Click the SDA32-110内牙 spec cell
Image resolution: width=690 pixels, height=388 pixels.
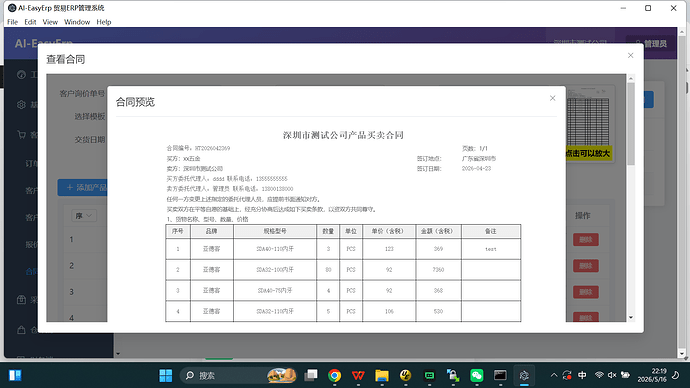coord(275,311)
